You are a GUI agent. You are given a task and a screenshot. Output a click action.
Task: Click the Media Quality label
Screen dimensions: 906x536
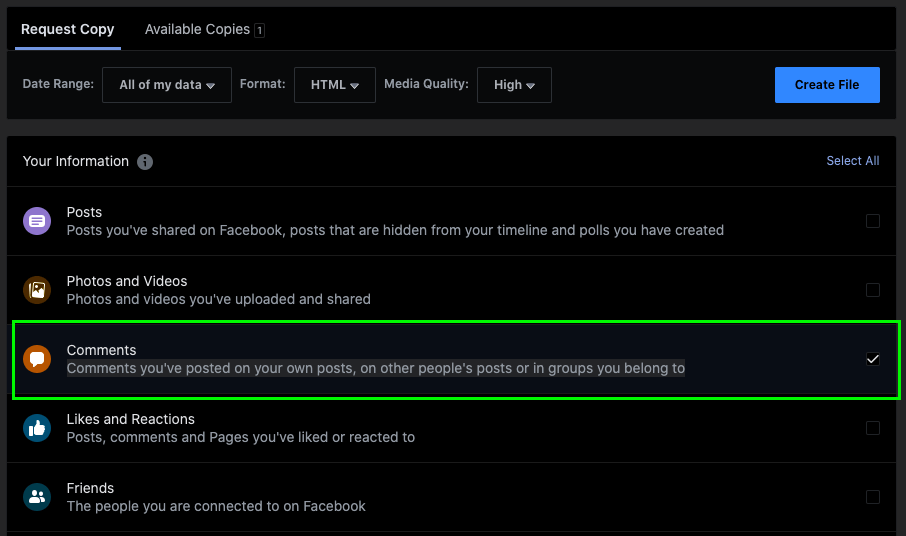pyautogui.click(x=426, y=84)
